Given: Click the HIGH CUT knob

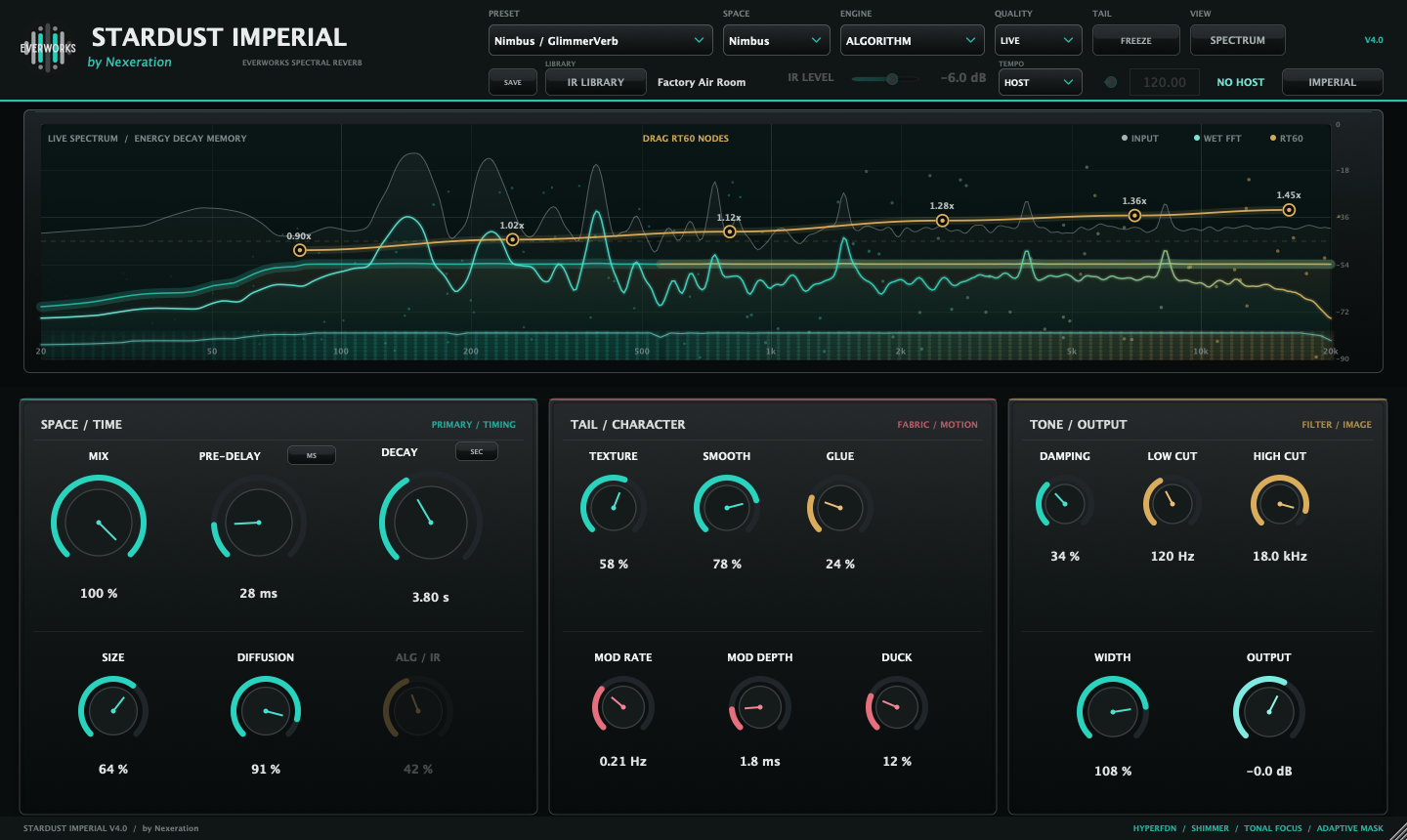Looking at the screenshot, I should (x=1280, y=503).
